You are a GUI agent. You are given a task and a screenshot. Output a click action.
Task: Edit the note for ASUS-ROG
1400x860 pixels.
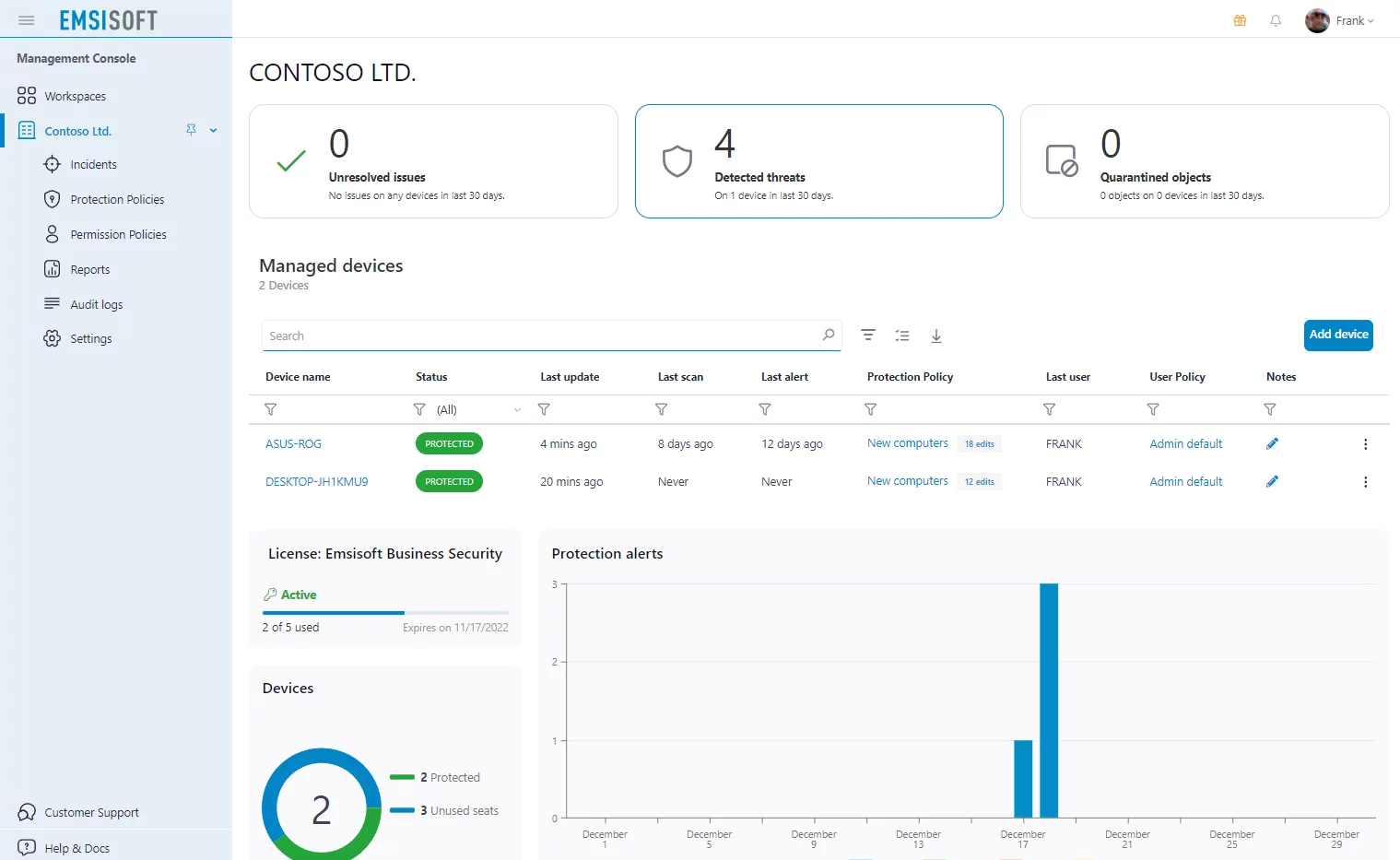(1272, 443)
